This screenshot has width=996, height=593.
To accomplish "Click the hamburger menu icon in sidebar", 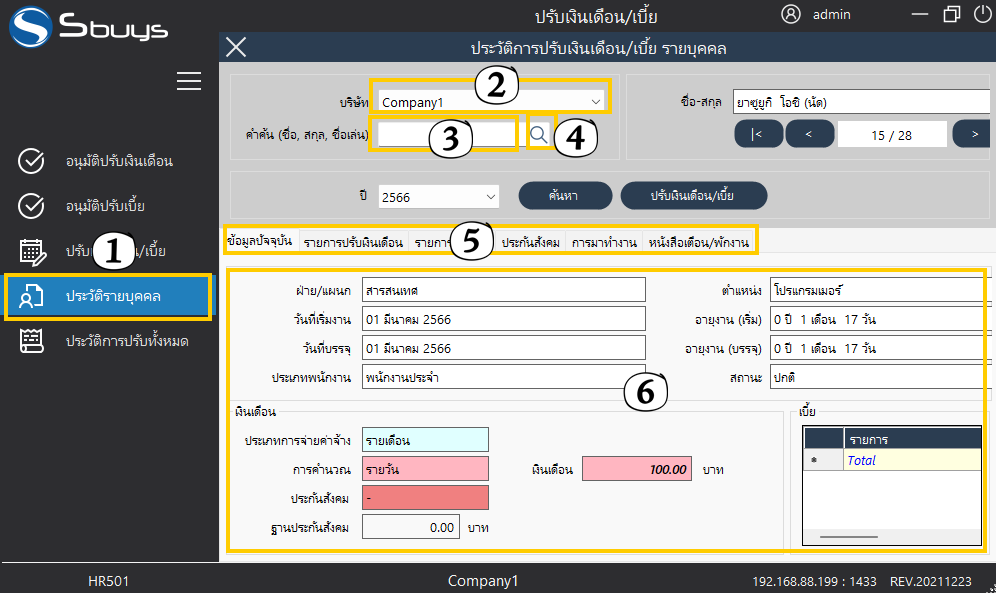I will click(x=189, y=81).
